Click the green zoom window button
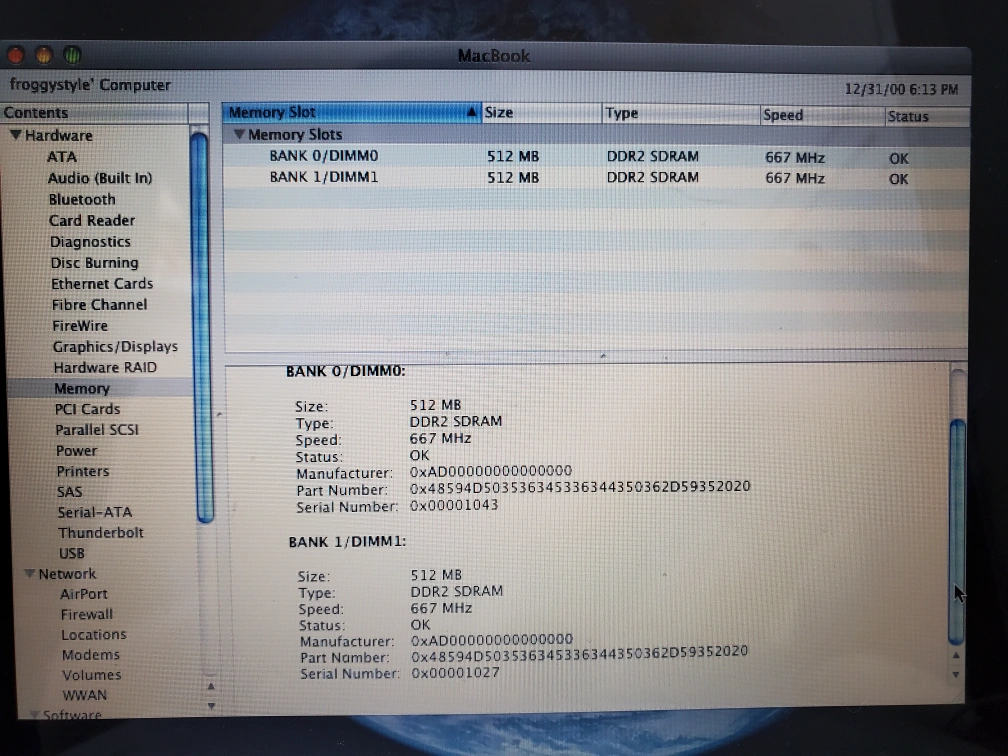 73,55
